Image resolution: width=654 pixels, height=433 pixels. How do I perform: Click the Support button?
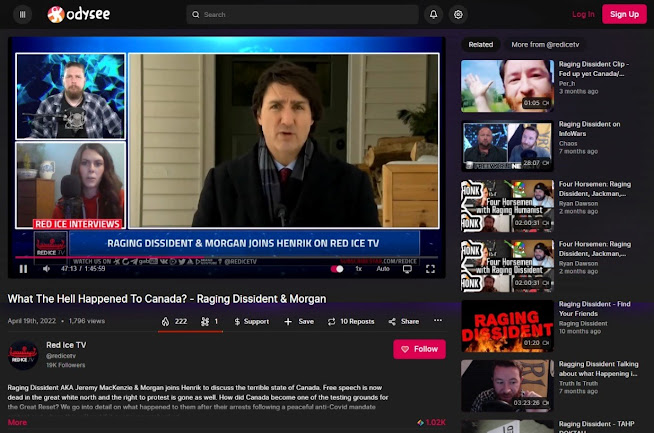252,322
